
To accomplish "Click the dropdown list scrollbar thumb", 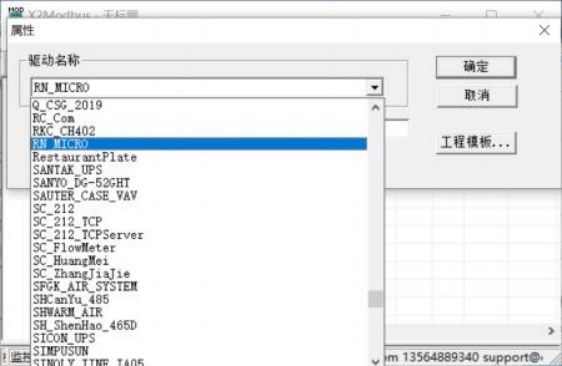I will 375,299.
